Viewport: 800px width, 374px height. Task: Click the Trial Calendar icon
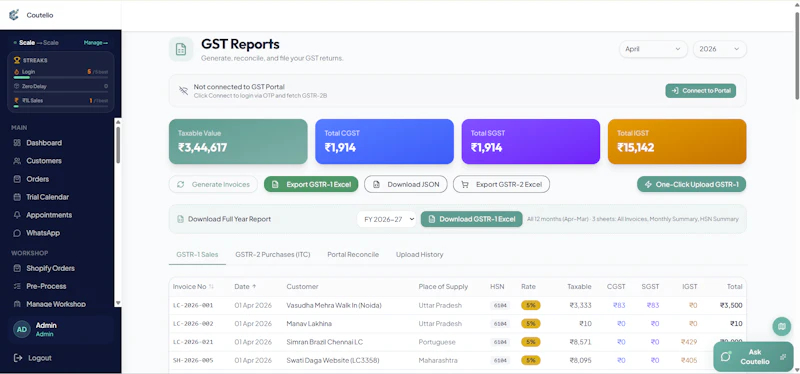pyautogui.click(x=17, y=197)
